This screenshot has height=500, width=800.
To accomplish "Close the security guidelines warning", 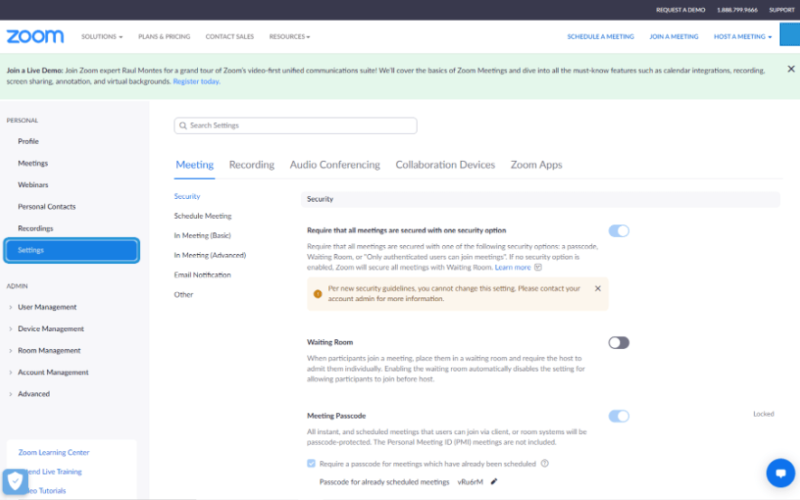I will pos(598,288).
